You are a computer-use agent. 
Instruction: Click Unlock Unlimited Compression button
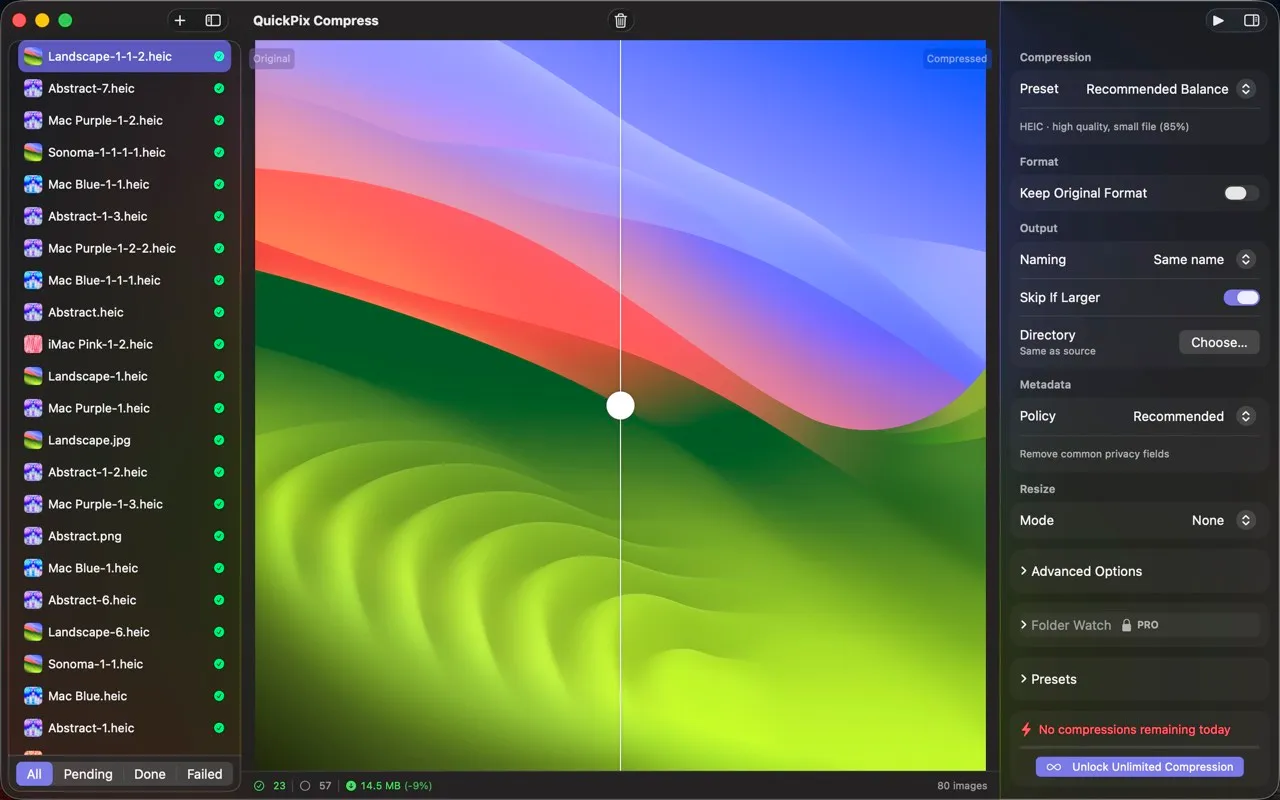1140,767
